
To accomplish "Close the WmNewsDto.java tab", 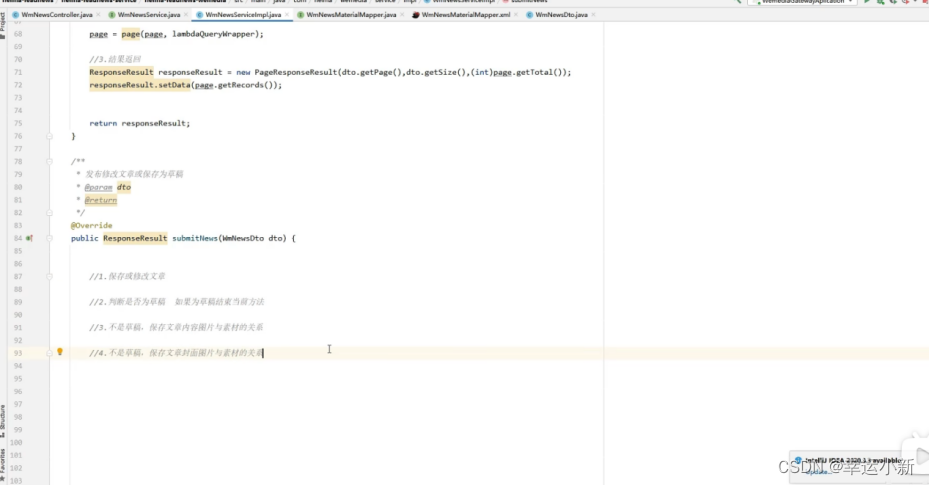I will (x=593, y=15).
